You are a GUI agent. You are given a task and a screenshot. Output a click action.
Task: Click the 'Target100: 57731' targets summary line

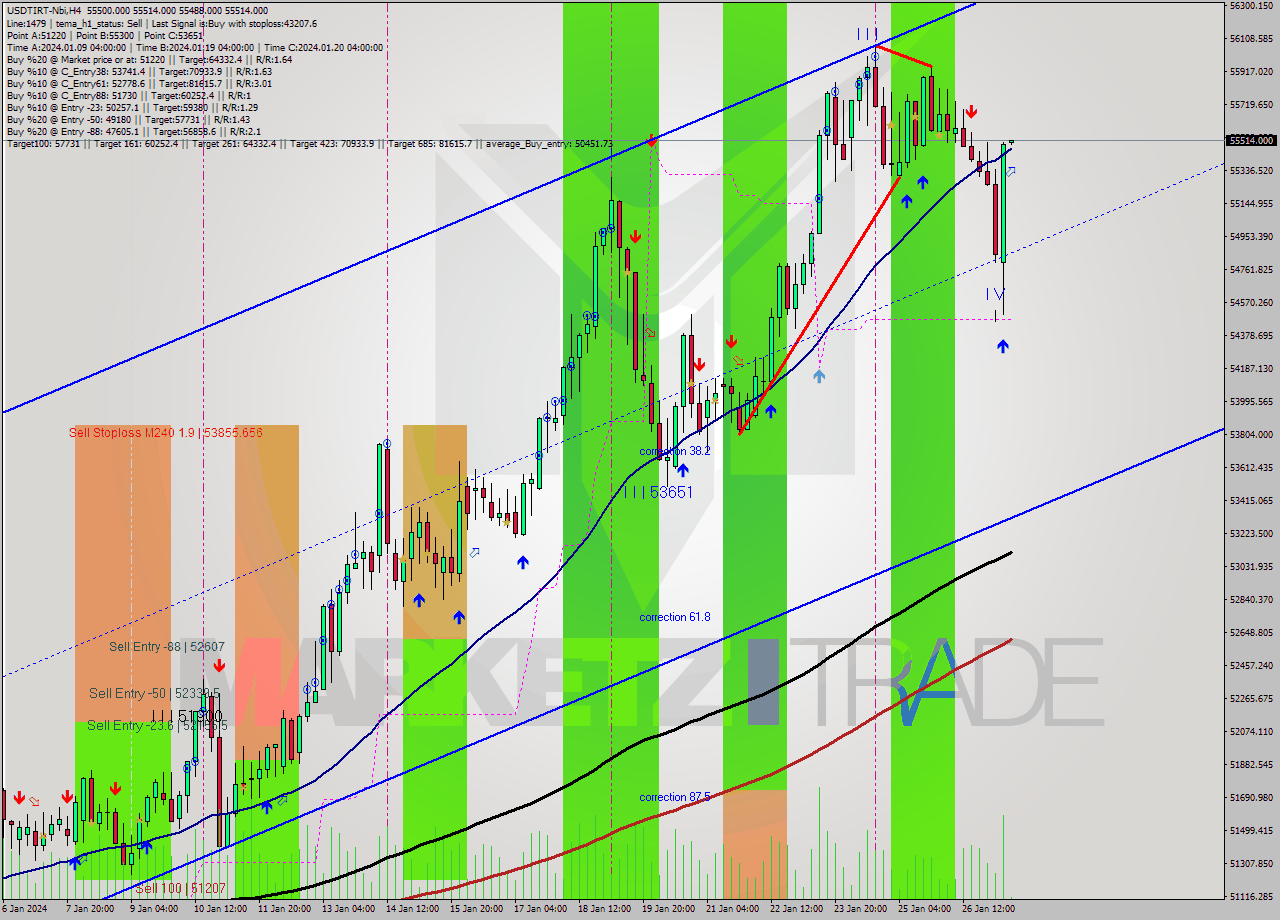coord(309,143)
